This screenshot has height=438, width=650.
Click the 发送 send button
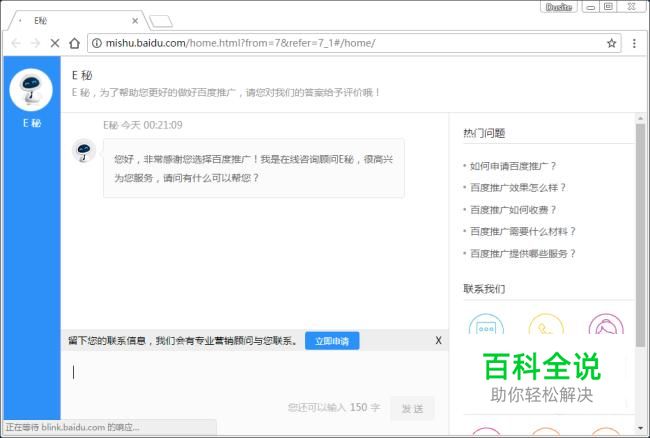pyautogui.click(x=412, y=409)
